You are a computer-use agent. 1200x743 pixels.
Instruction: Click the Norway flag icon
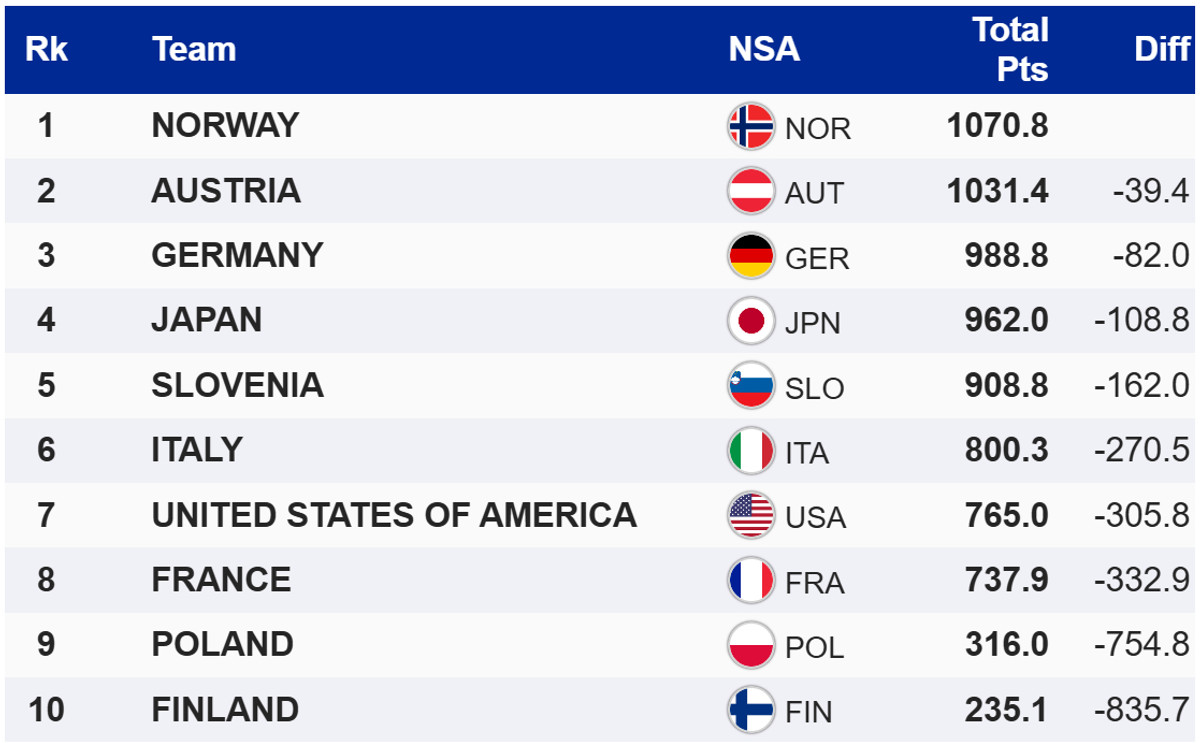[751, 127]
